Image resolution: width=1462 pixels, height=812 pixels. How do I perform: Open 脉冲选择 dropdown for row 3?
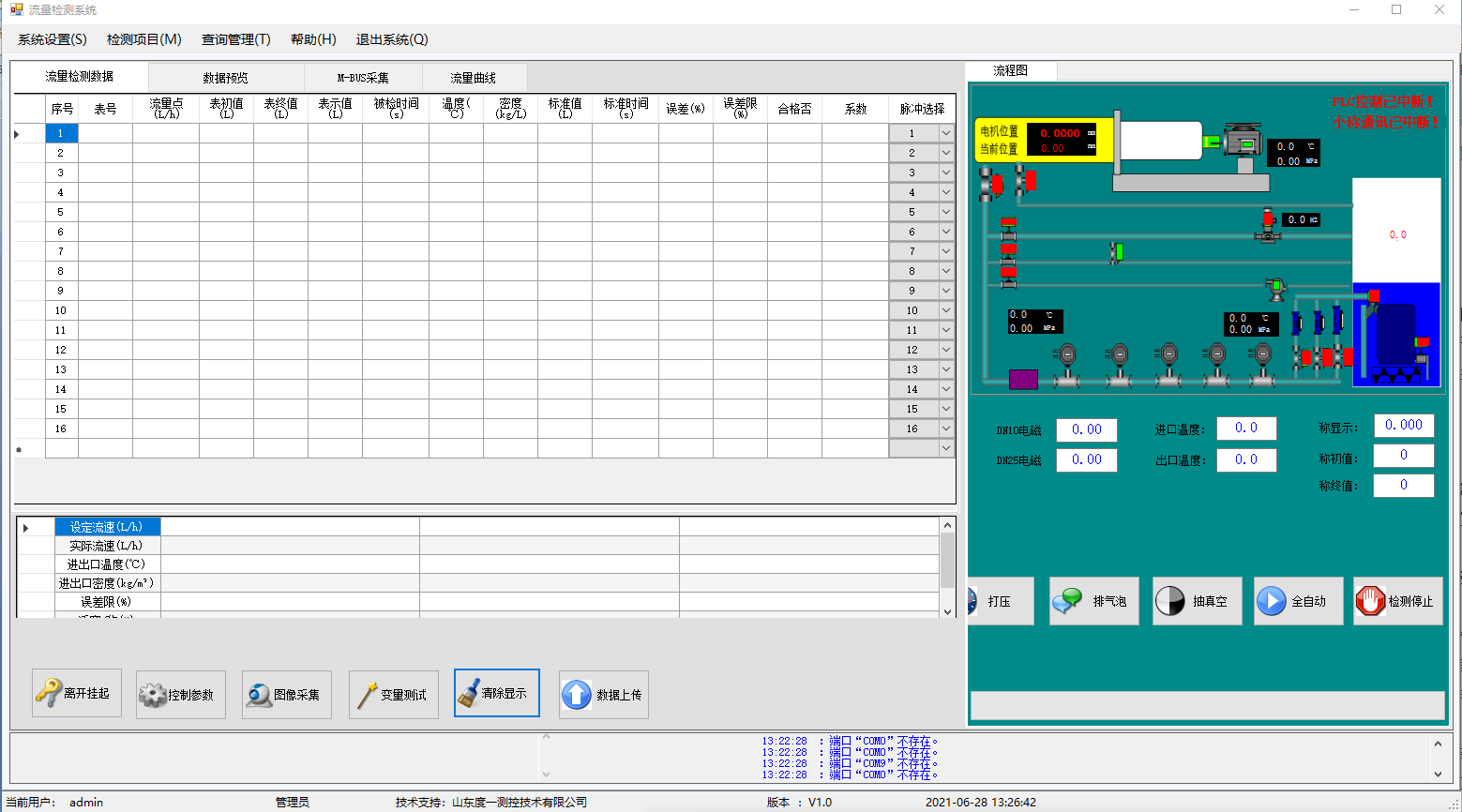(946, 173)
